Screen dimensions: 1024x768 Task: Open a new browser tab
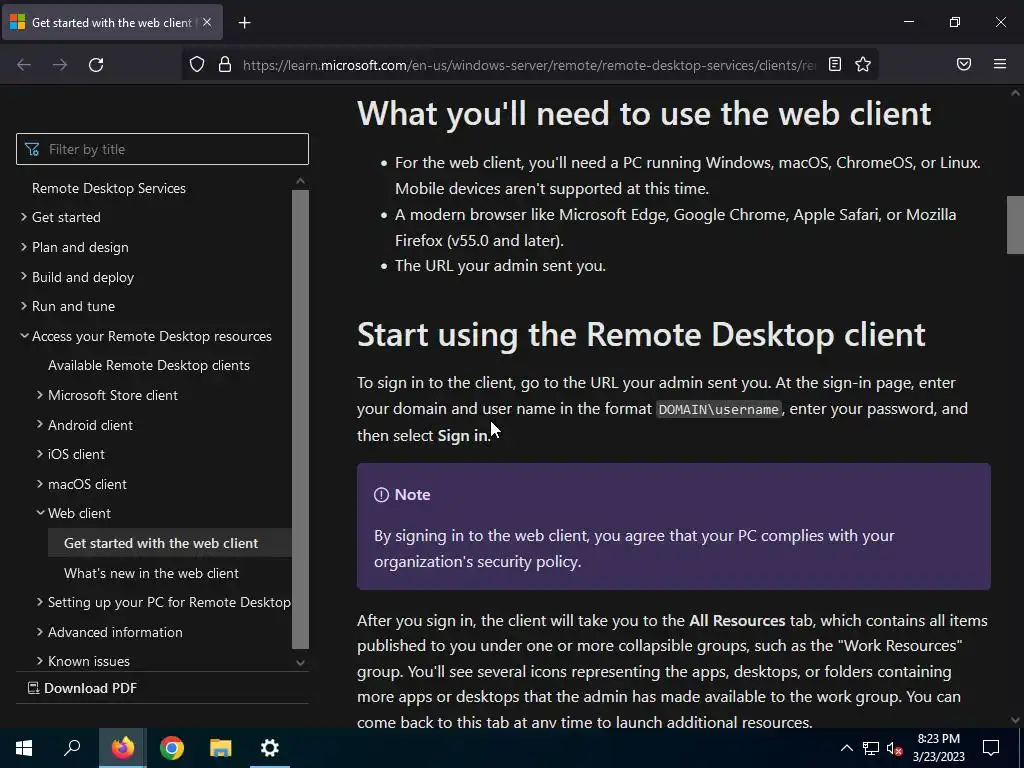(244, 23)
